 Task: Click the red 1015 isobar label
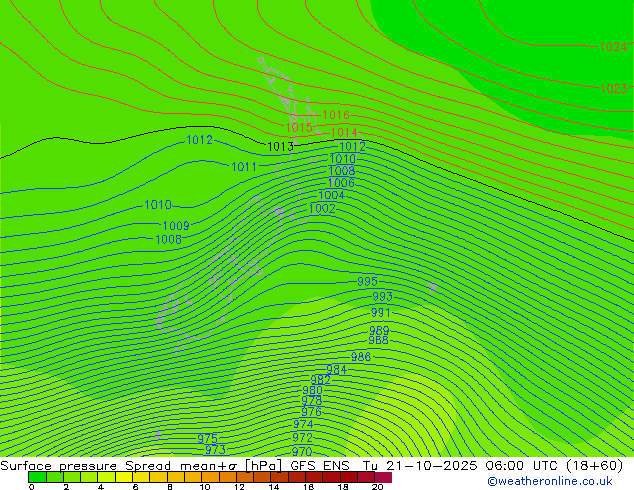(x=299, y=127)
